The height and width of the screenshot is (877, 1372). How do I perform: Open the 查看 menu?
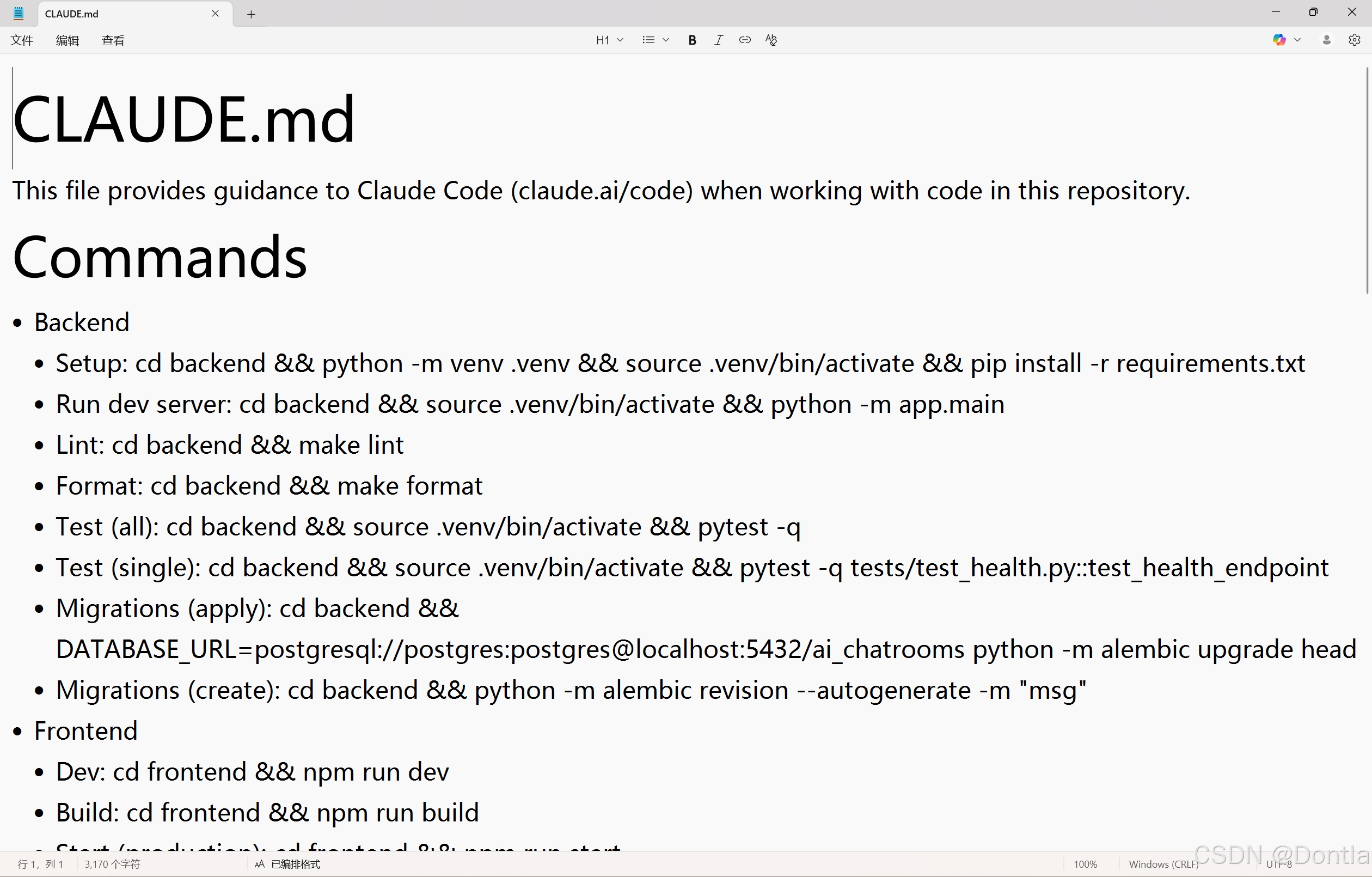[113, 40]
